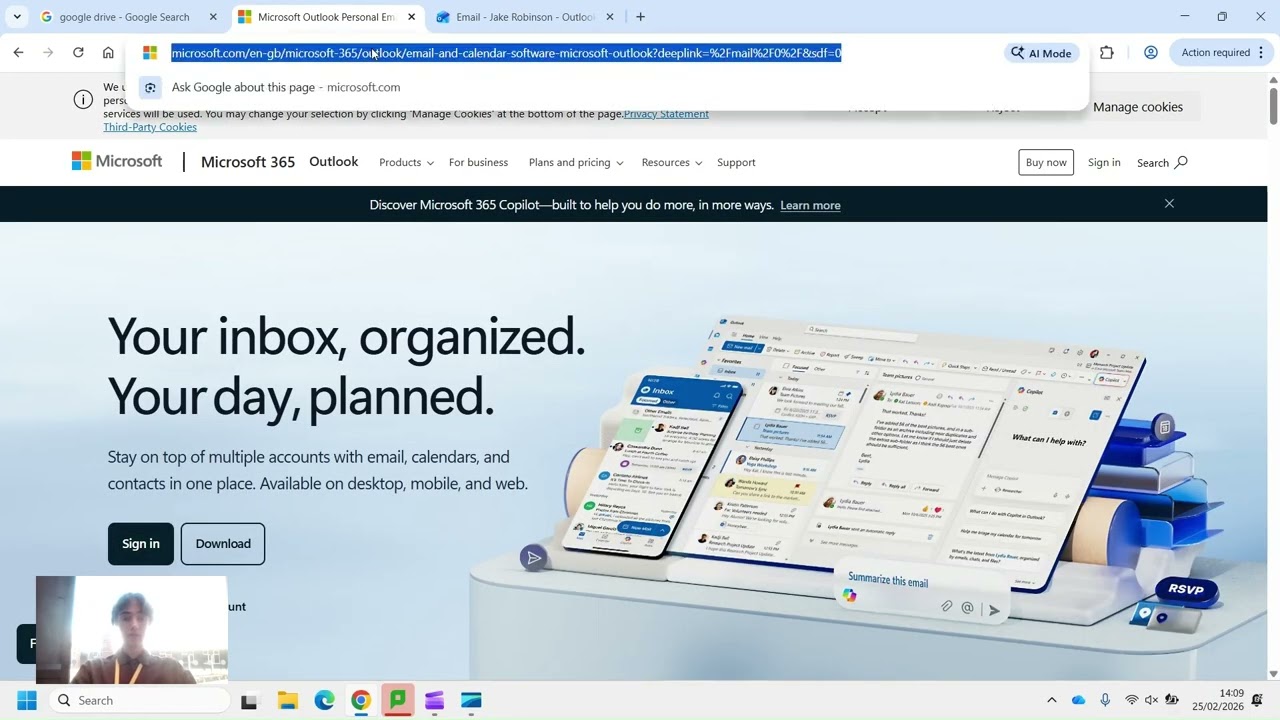This screenshot has width=1280, height=720.
Task: Open Task View on the taskbar
Action: coord(250,701)
